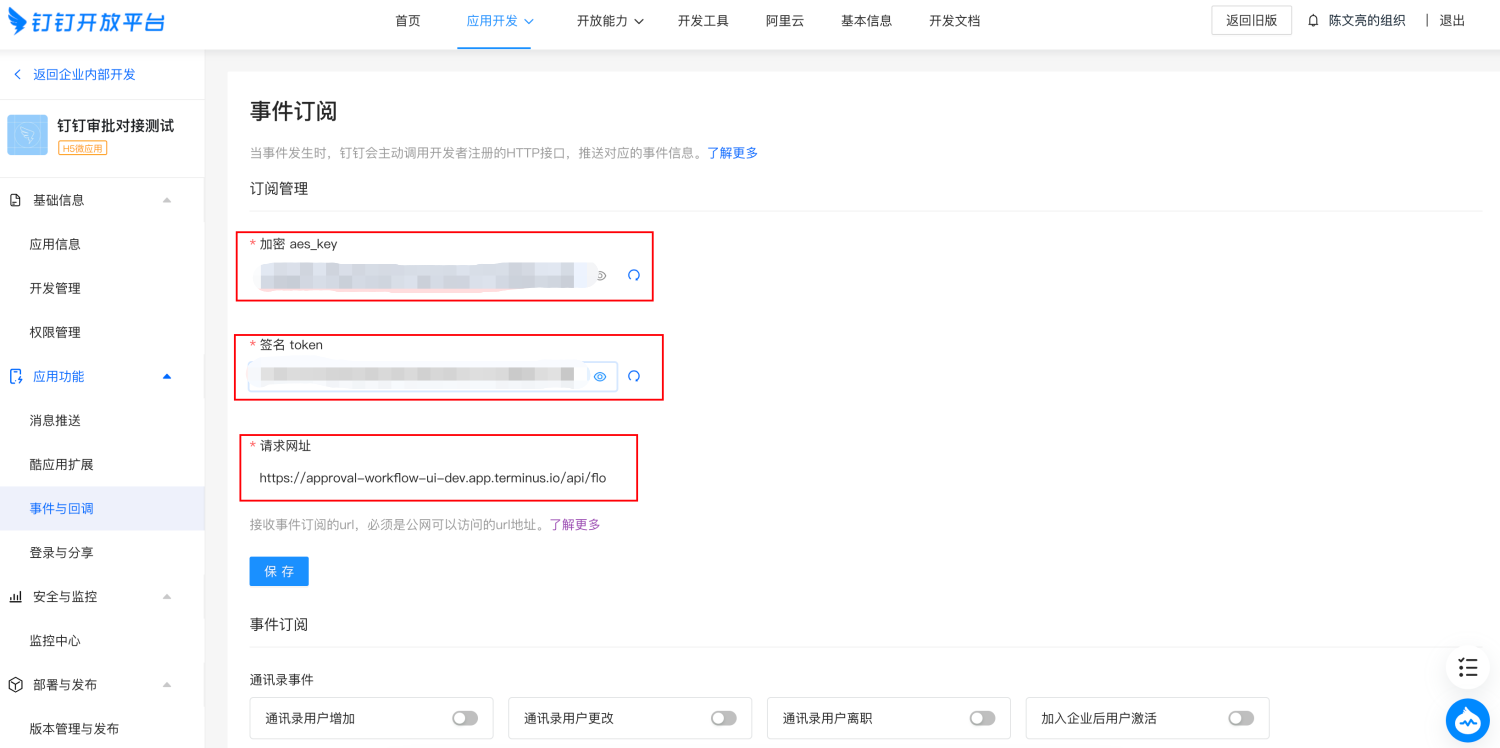Collapse the 部署与发布 section
This screenshot has height=748, width=1500.
(167, 685)
